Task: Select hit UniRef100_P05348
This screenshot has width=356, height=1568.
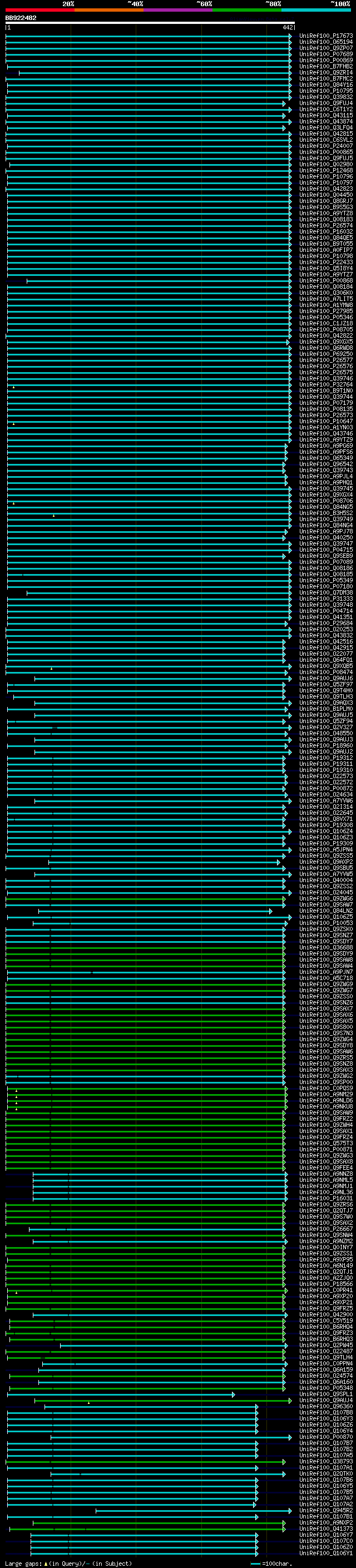Action: [x=326, y=1388]
